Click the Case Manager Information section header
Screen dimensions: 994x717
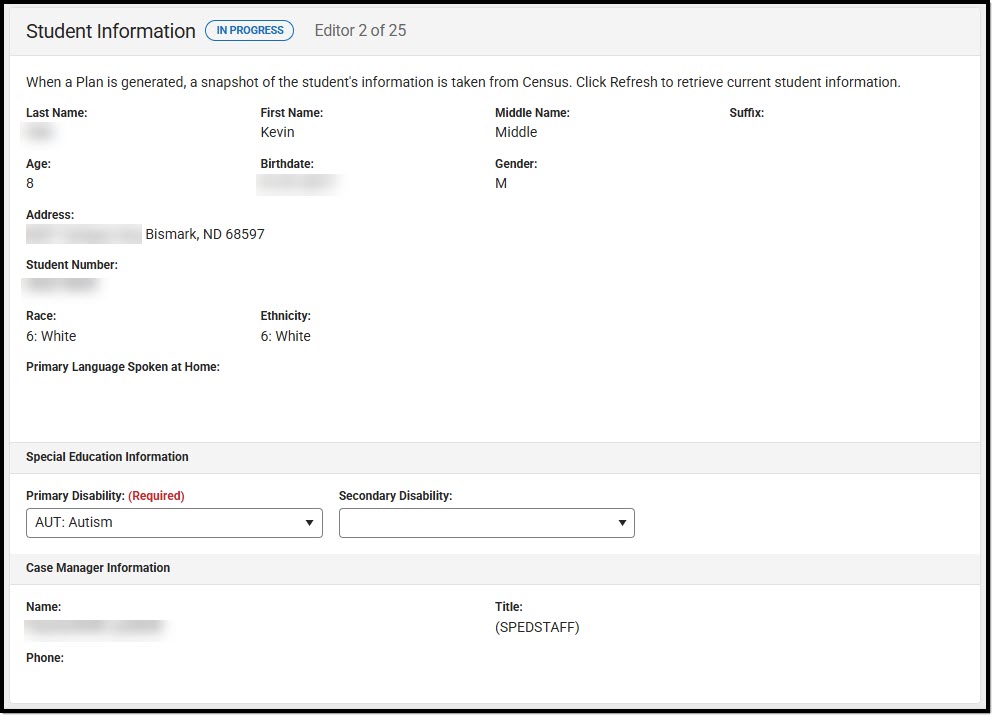pos(98,568)
